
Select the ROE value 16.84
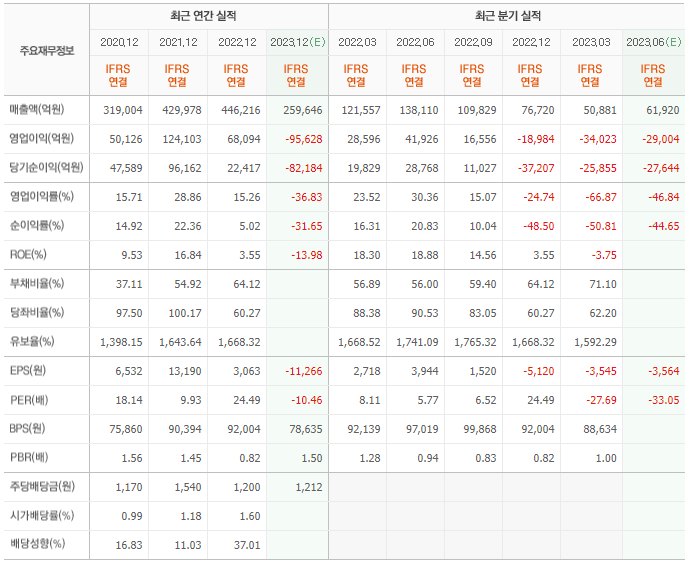[x=188, y=255]
